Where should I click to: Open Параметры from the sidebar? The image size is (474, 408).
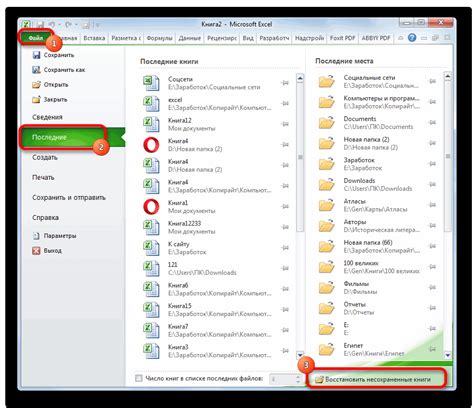point(54,236)
